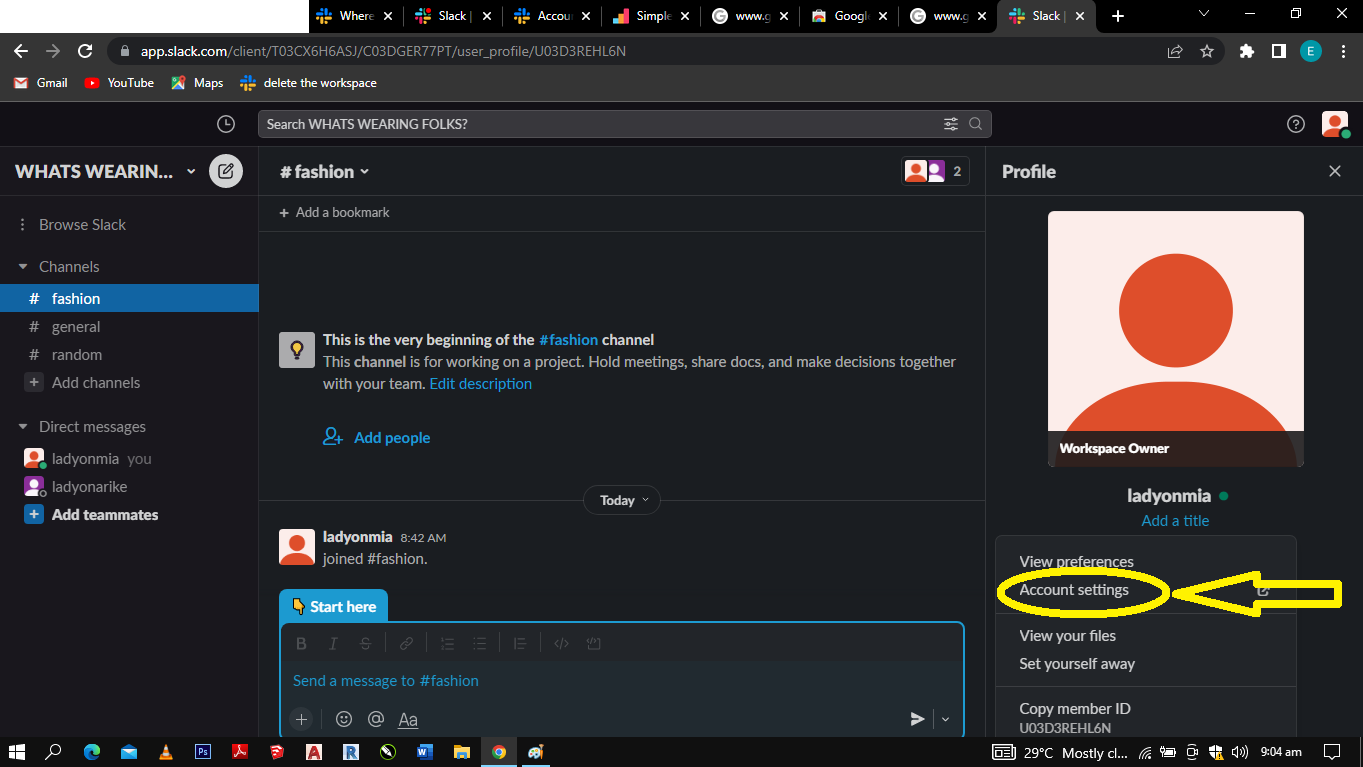Open the user avatar menu in Slack's top bar
The image size is (1363, 767).
click(x=1335, y=124)
